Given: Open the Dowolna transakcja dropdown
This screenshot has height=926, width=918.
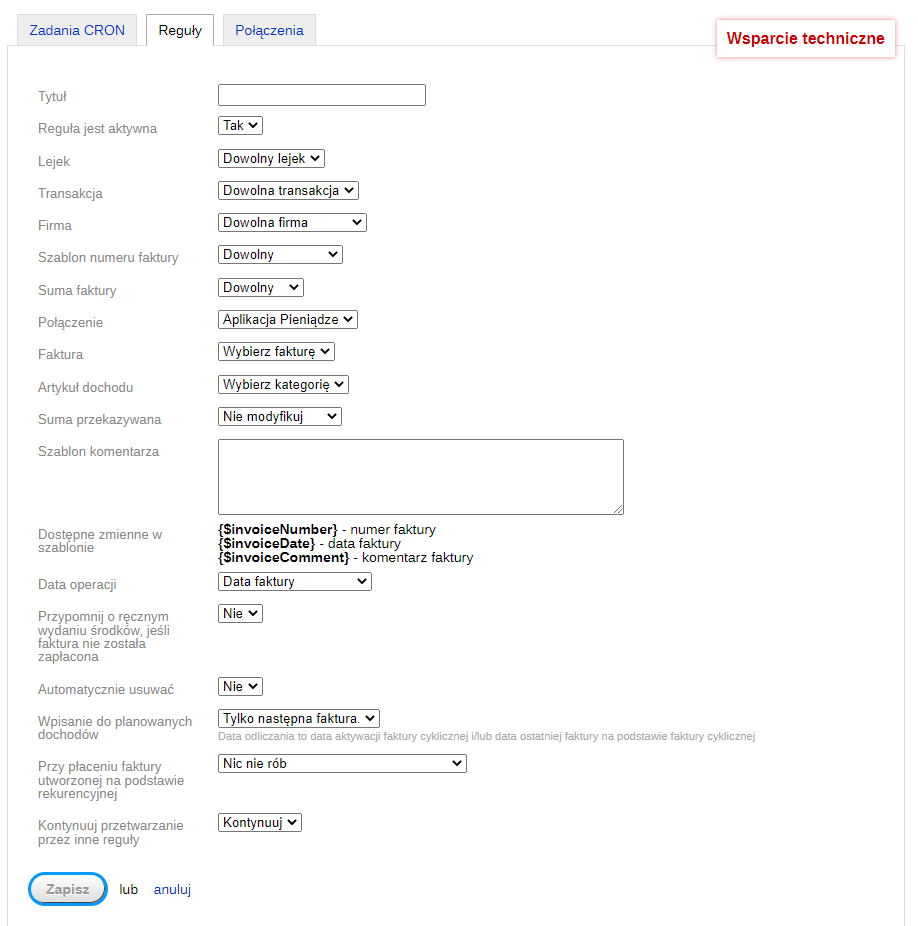Looking at the screenshot, I should point(288,190).
